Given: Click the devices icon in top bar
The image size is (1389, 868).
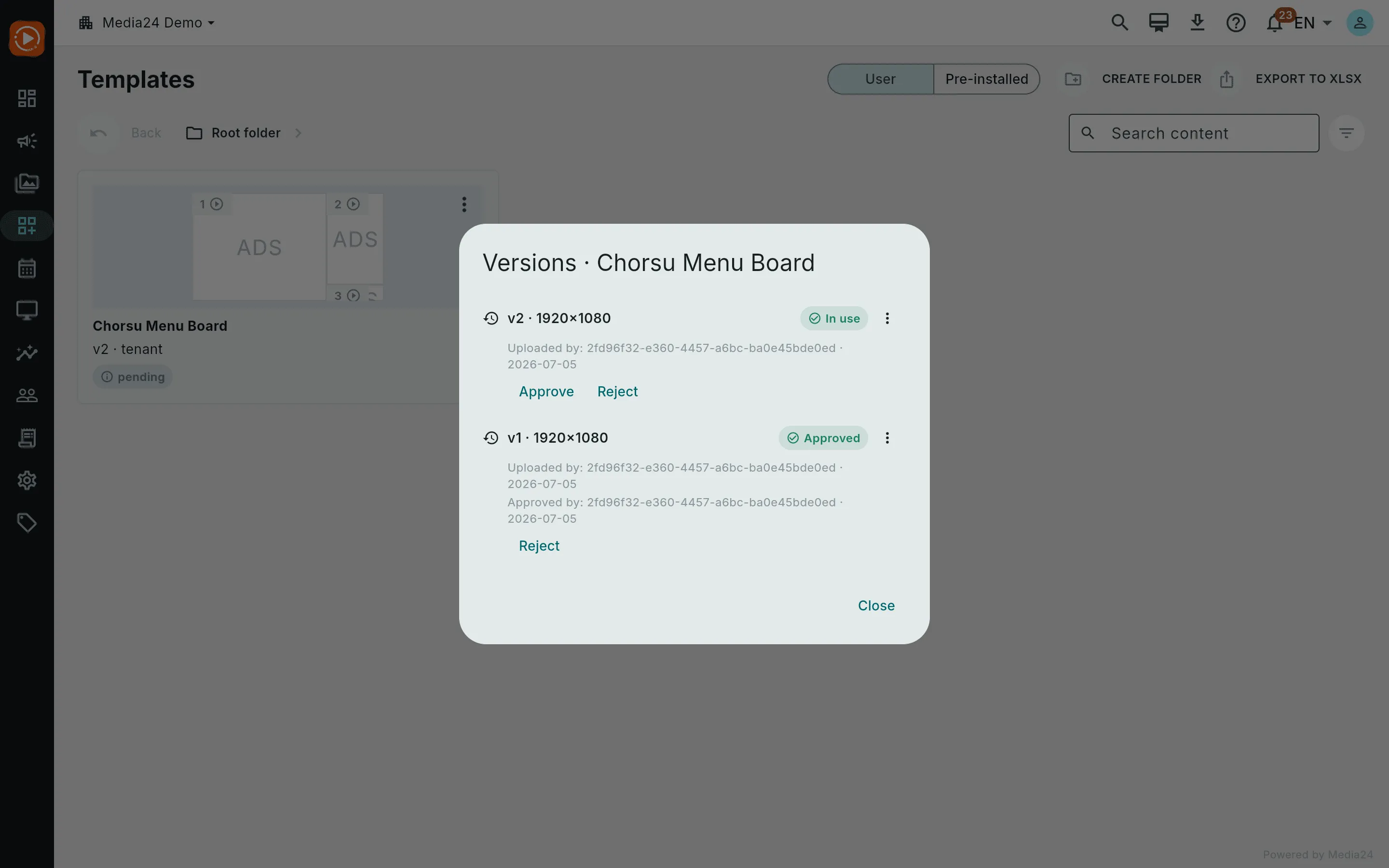Looking at the screenshot, I should [1158, 23].
